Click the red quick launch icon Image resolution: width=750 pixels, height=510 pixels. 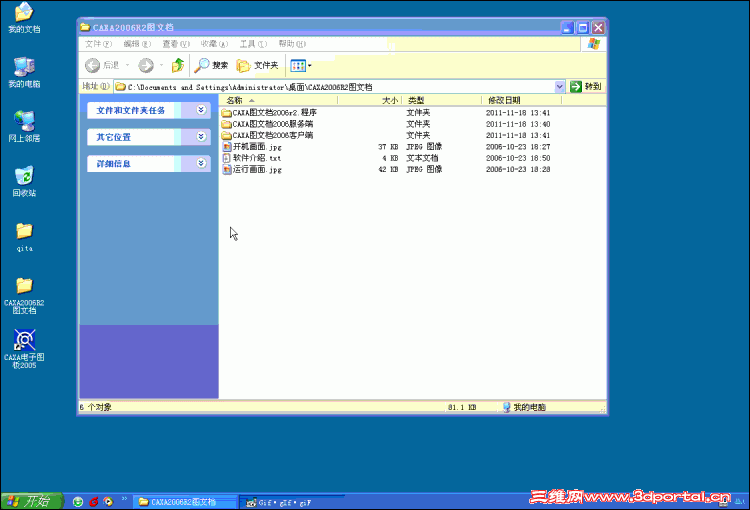pos(94,502)
